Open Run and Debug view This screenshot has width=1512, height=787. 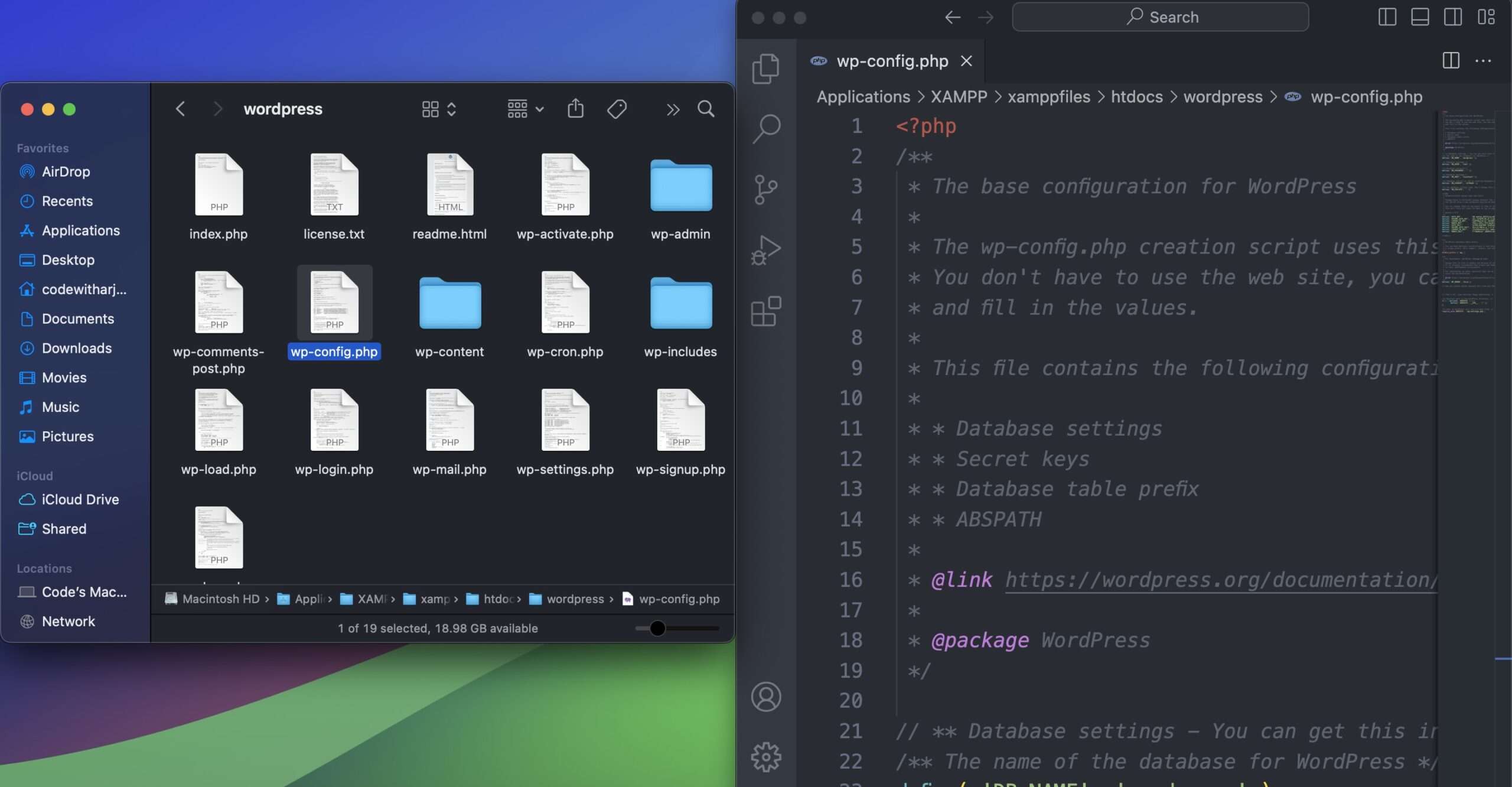[x=766, y=250]
